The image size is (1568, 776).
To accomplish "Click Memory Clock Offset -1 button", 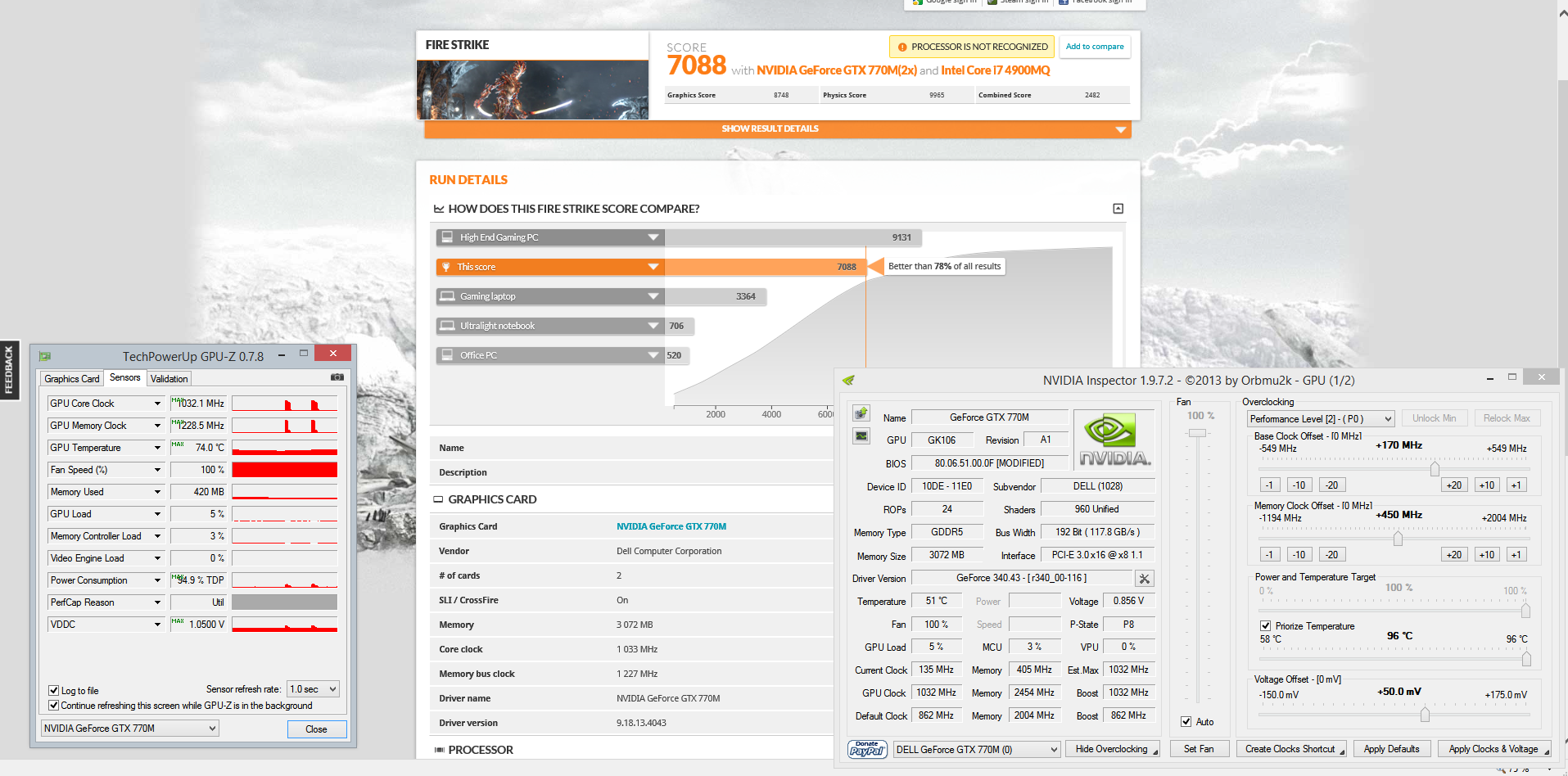I will coord(1269,555).
